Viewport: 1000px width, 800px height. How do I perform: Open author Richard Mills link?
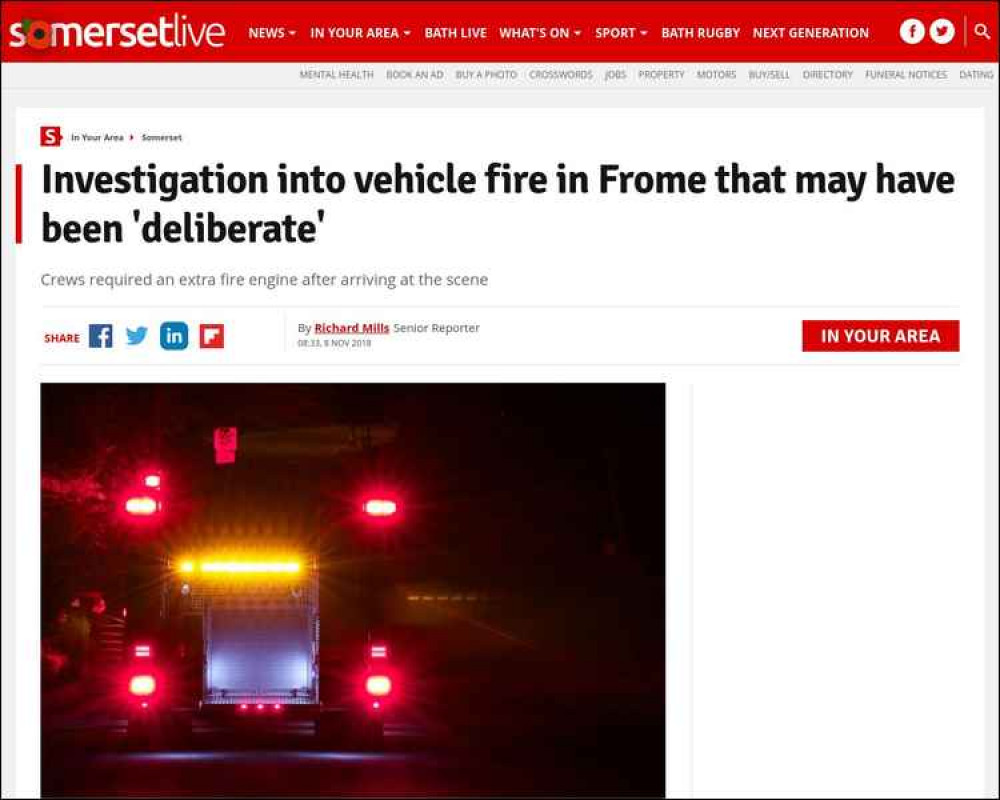pos(351,328)
